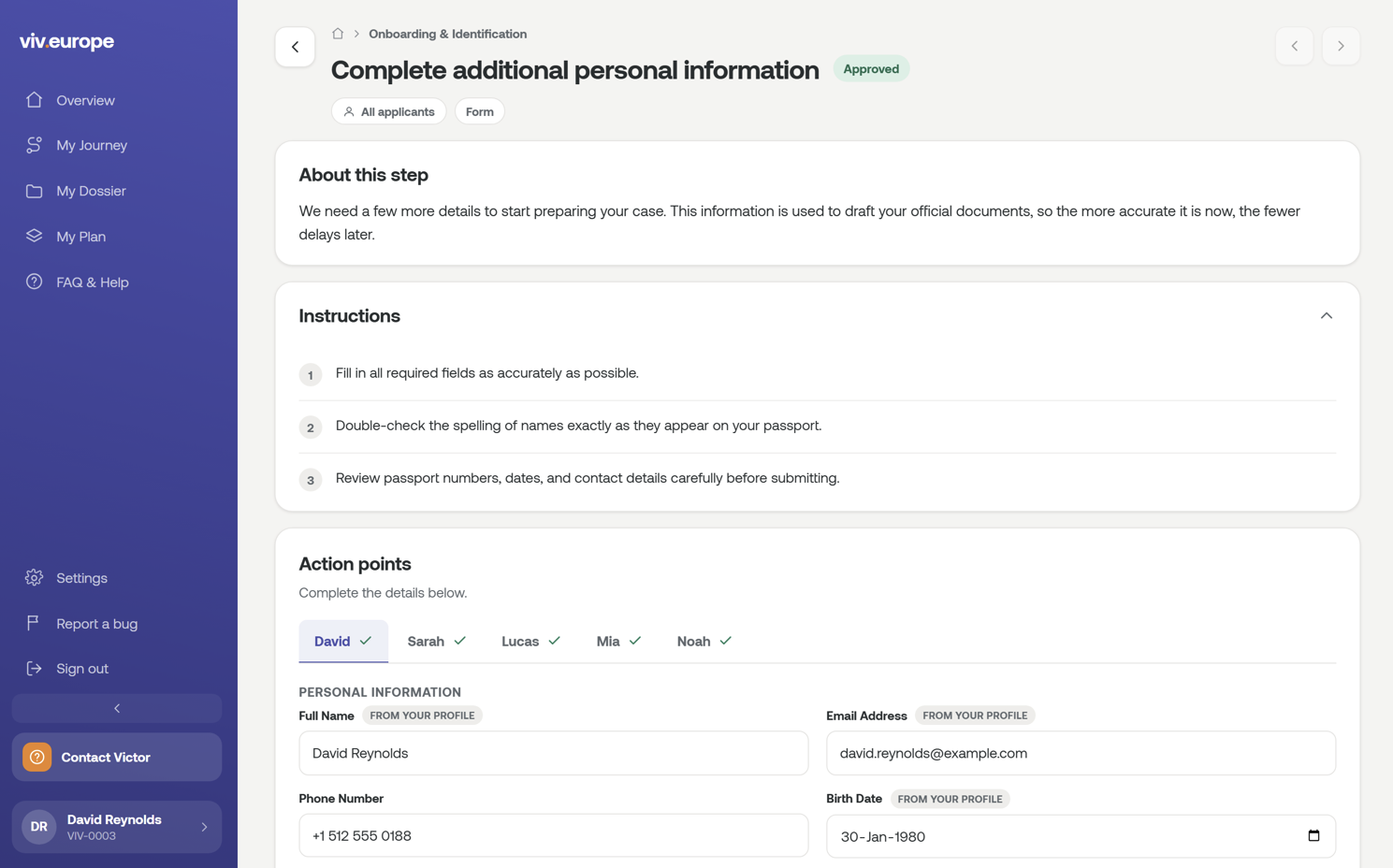Go to next step arrow

[x=1341, y=46]
